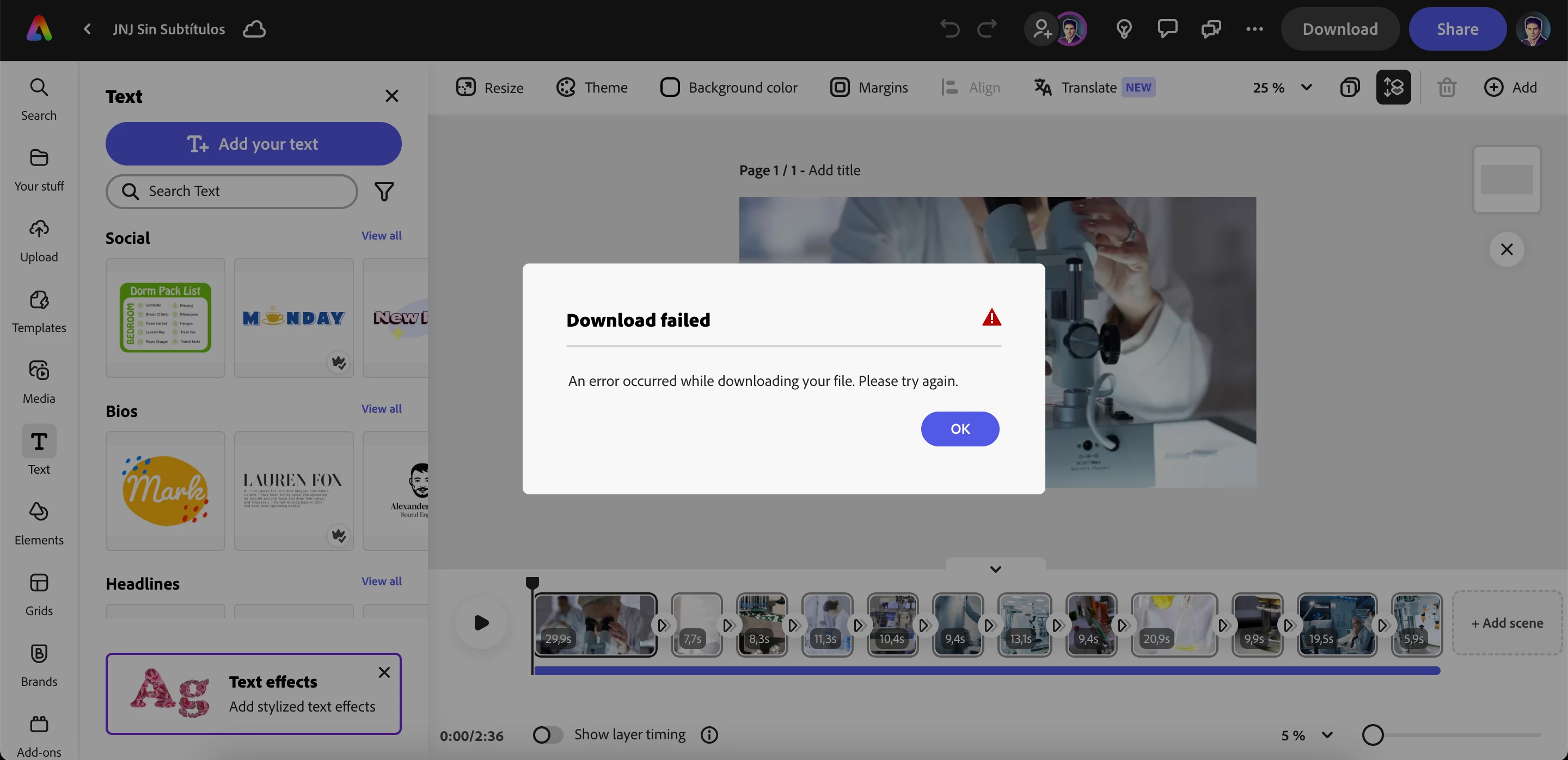The image size is (1568, 760).
Task: Collapse timeline using chevron above scenes
Action: pyautogui.click(x=995, y=569)
